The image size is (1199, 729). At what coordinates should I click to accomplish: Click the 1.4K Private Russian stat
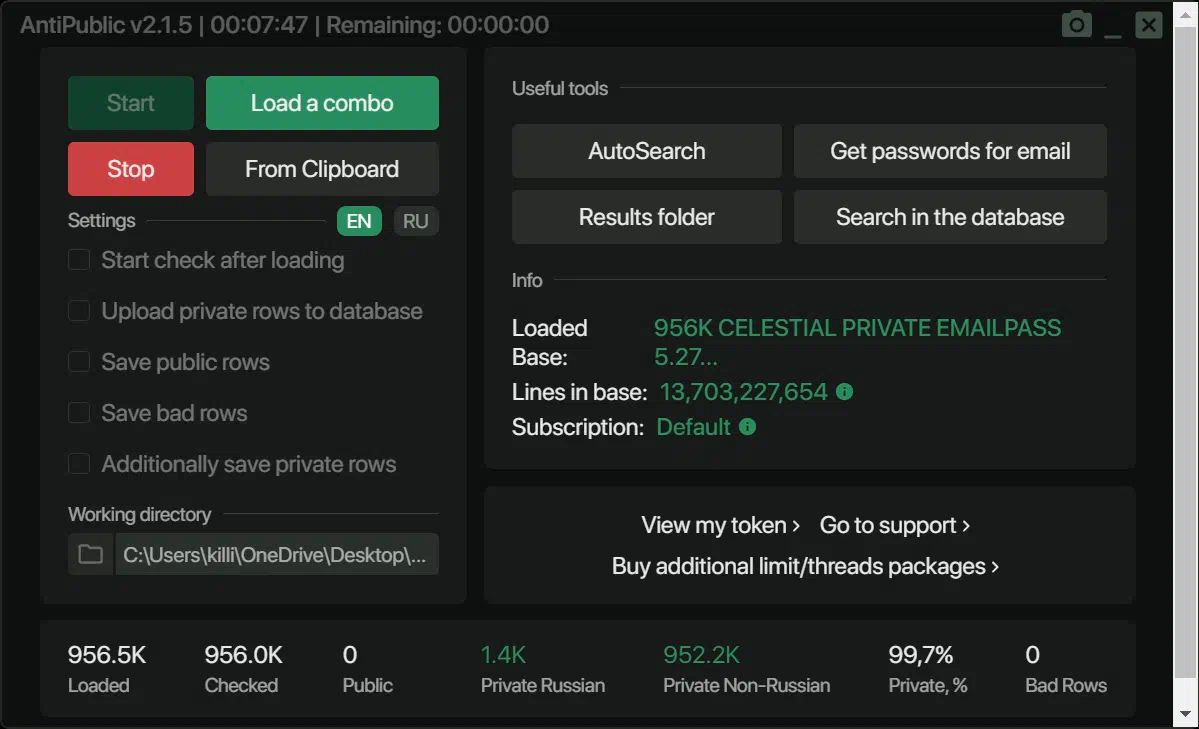point(503,655)
